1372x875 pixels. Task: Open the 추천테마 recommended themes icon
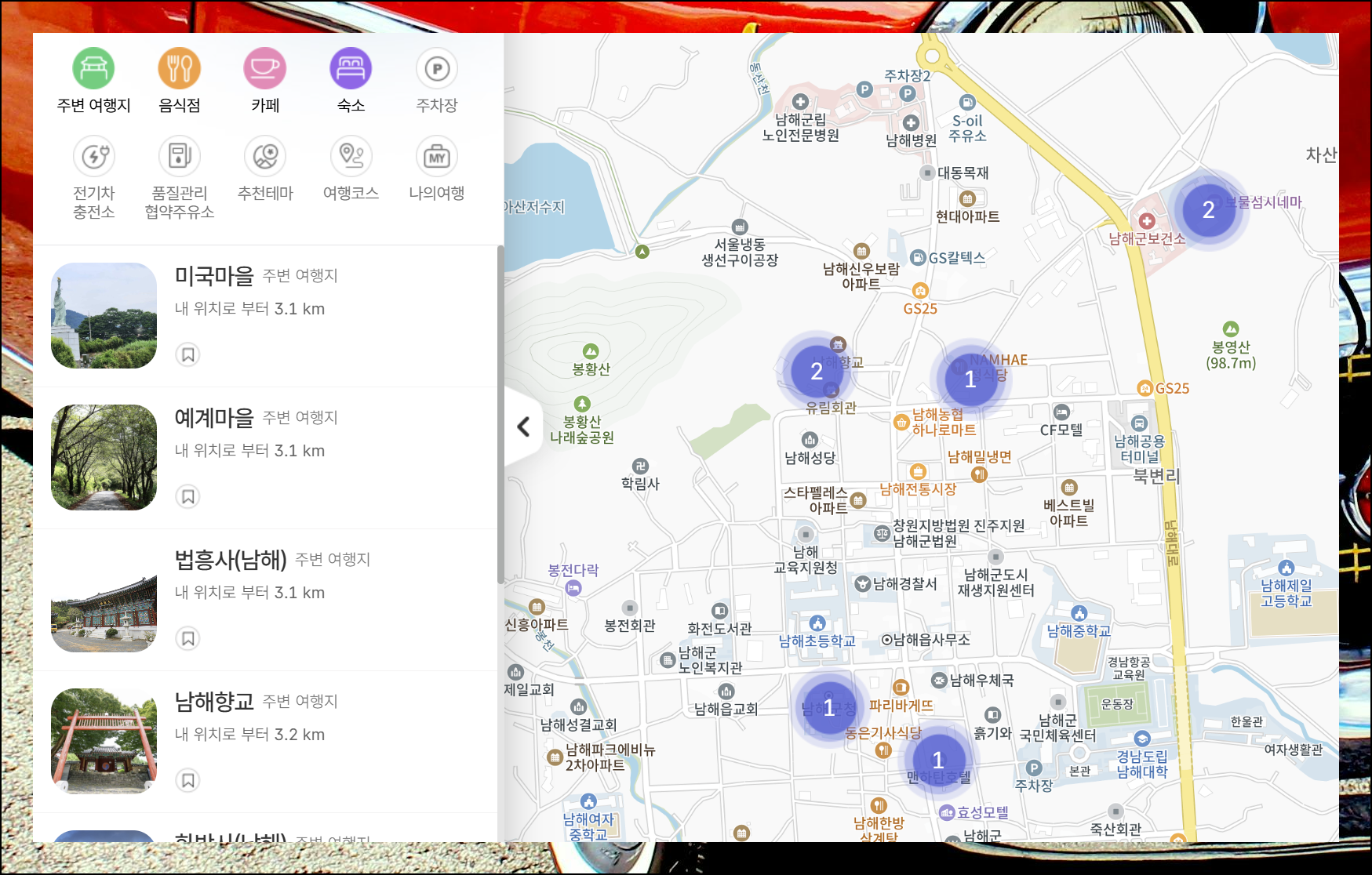(265, 156)
